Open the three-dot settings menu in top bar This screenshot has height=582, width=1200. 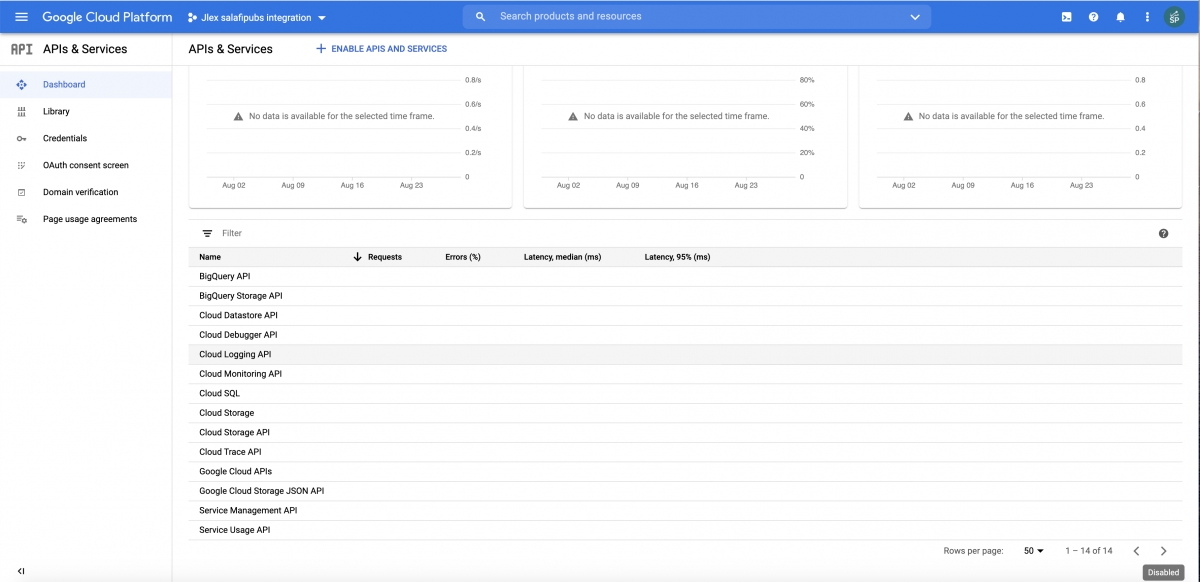(1147, 17)
